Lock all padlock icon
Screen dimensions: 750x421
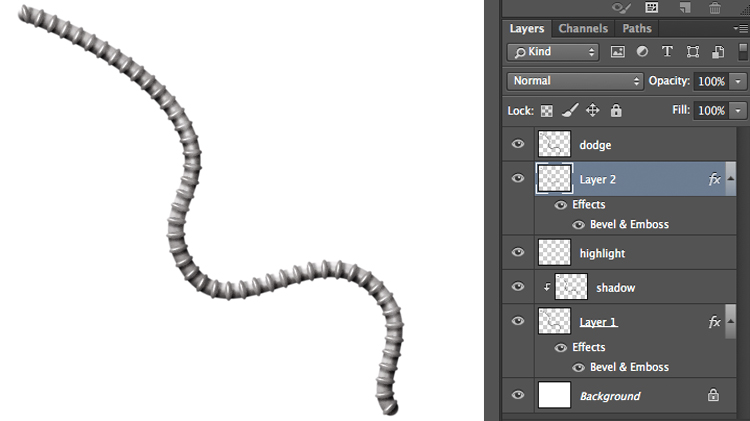616,111
